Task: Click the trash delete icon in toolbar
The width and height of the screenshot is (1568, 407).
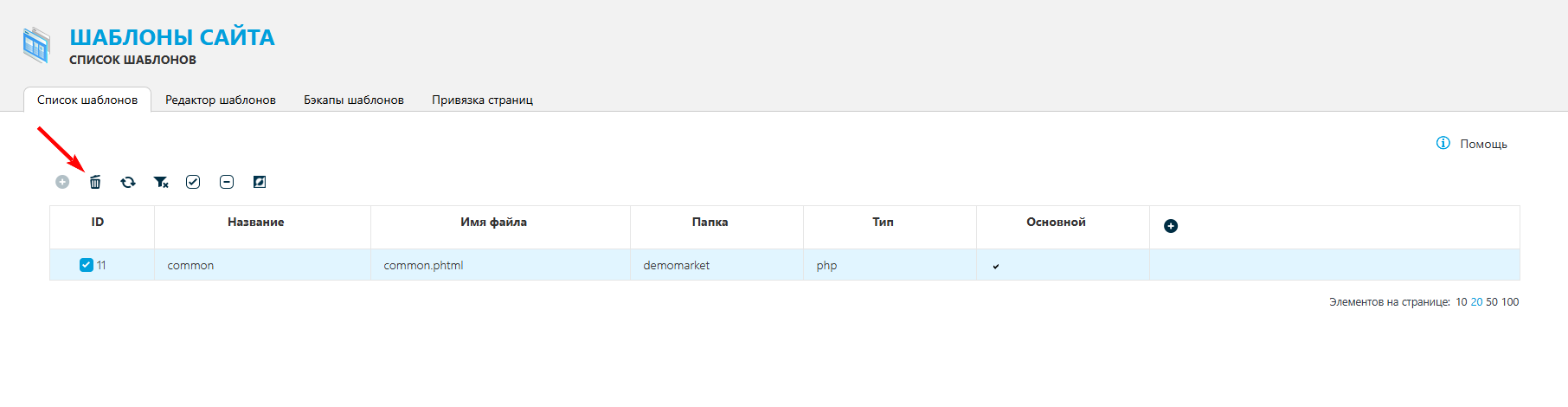Action: click(95, 182)
